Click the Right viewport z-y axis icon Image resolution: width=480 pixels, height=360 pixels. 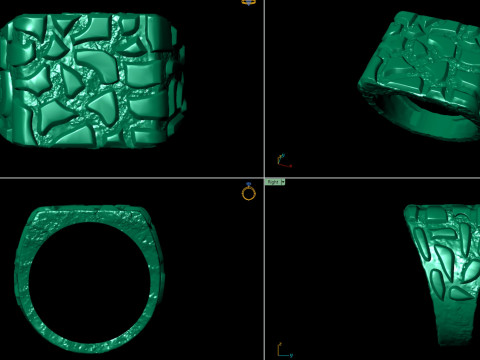coord(284,350)
